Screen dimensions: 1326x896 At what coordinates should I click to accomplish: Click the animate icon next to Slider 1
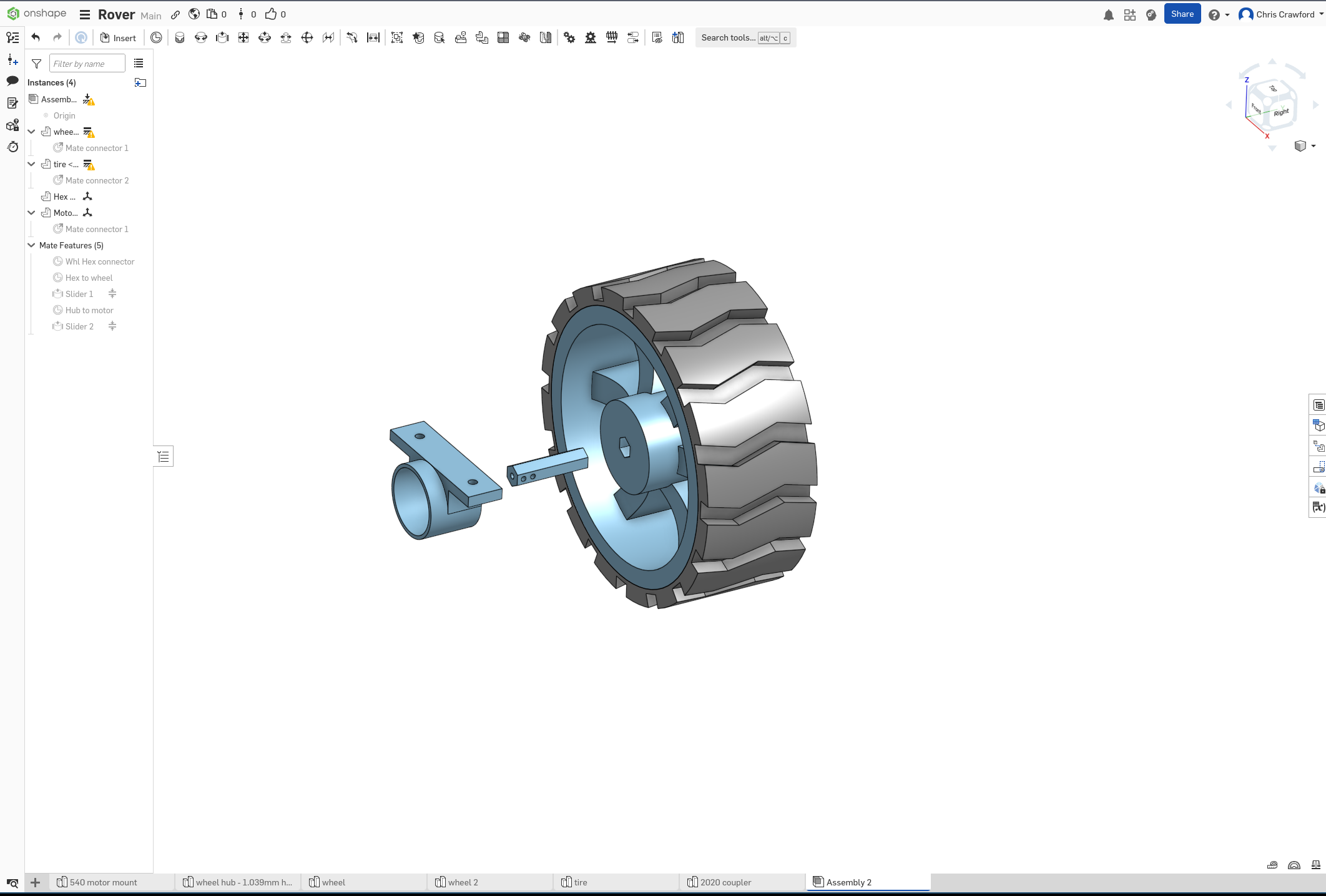112,293
